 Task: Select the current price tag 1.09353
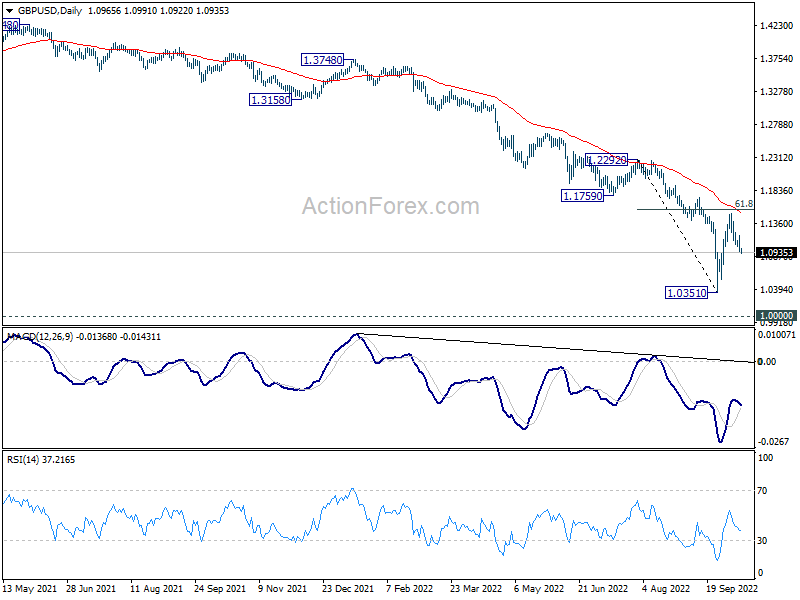(x=777, y=253)
